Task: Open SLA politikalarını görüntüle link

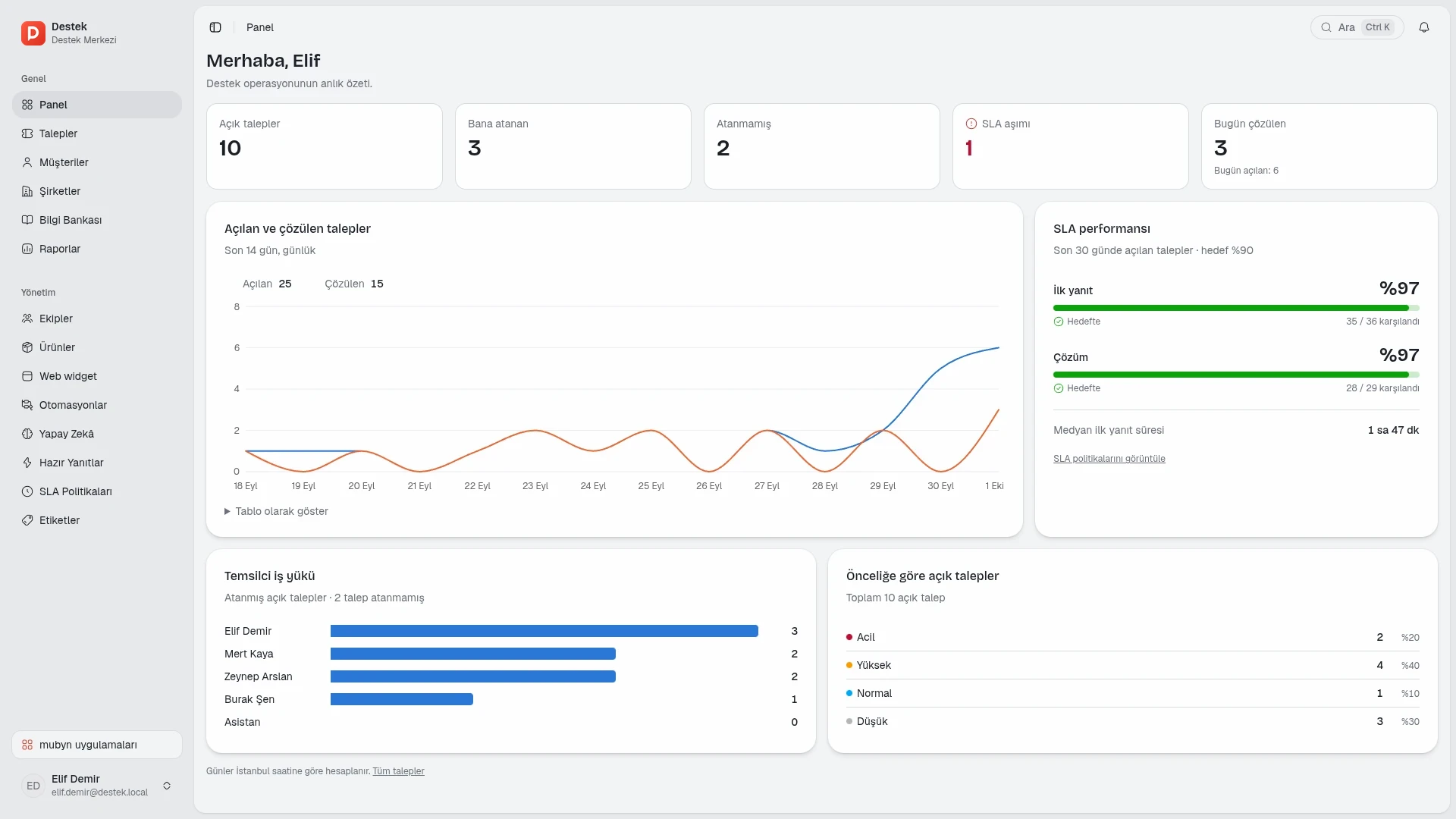Action: pos(1109,459)
